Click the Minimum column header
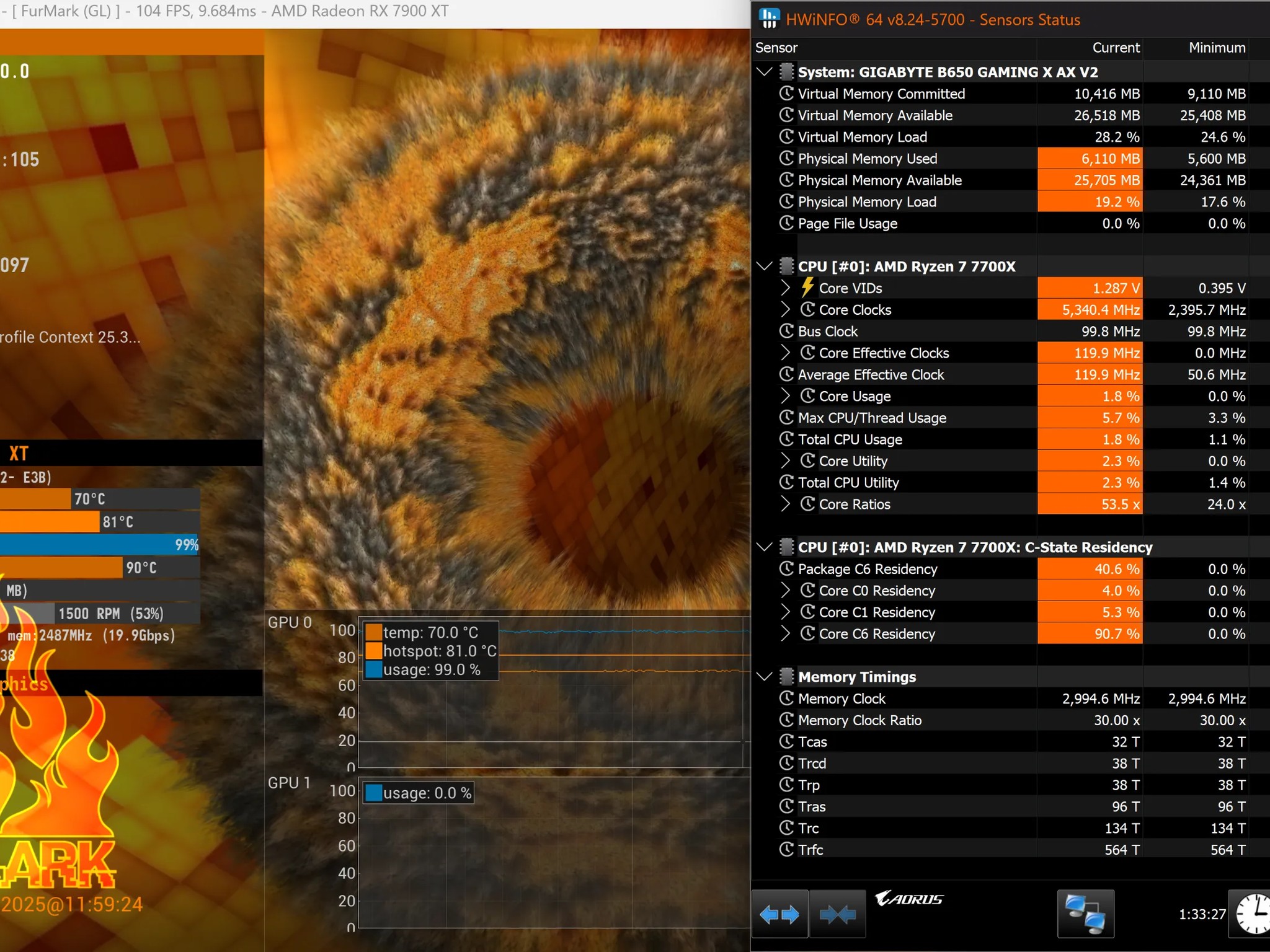Viewport: 1270px width, 952px height. pos(1196,48)
